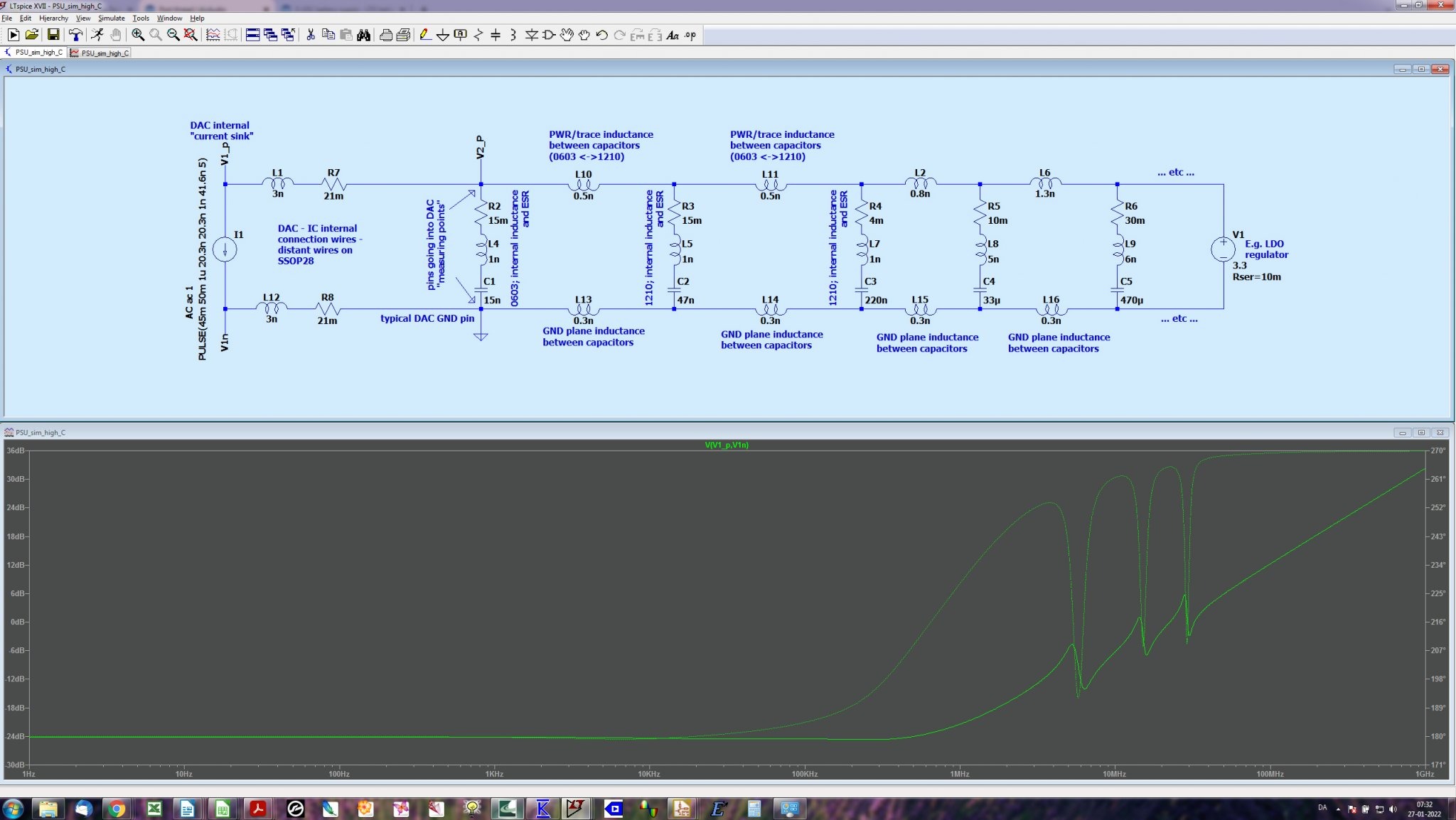The image size is (1456, 820).
Task: Select the Move hand tool
Action: 567,35
